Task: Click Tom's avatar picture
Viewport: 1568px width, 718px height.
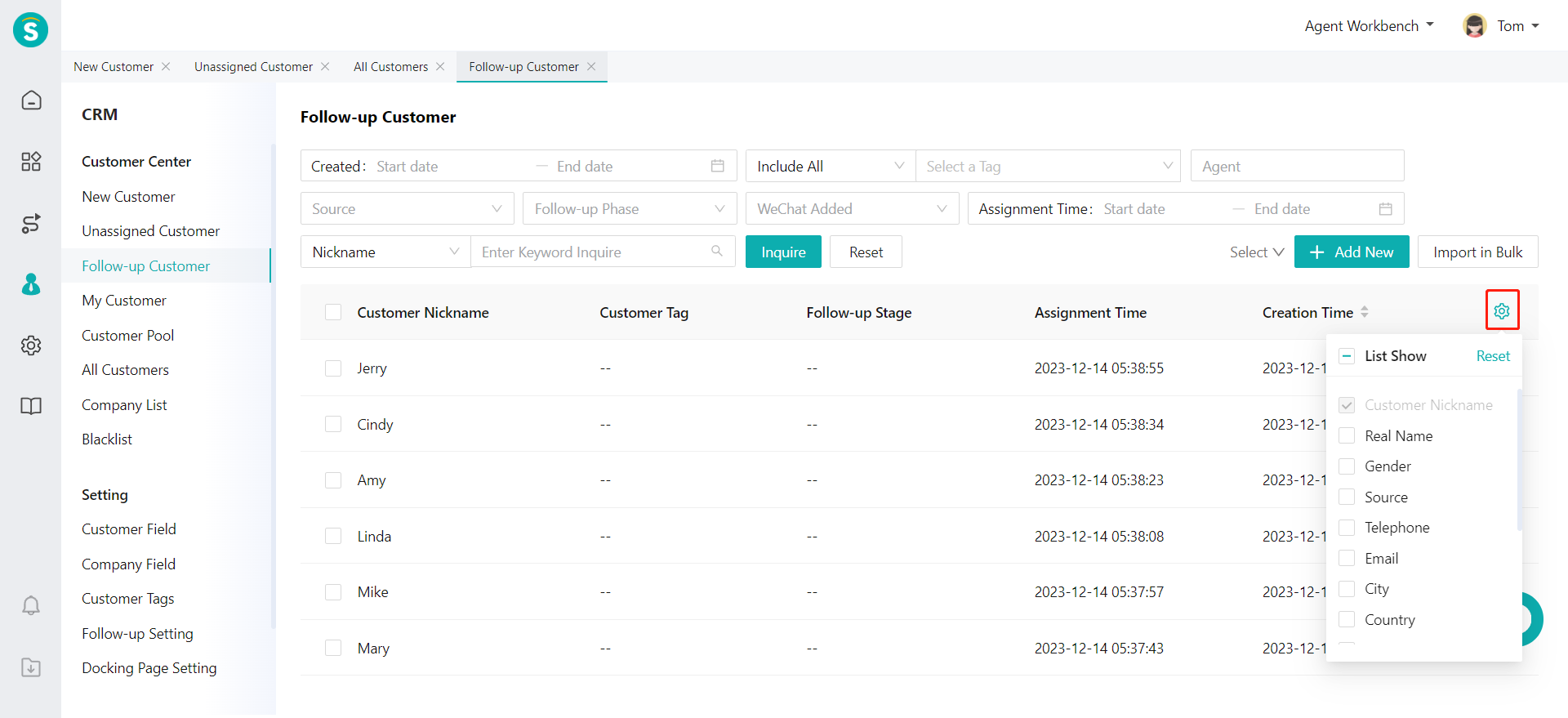Action: (1475, 25)
